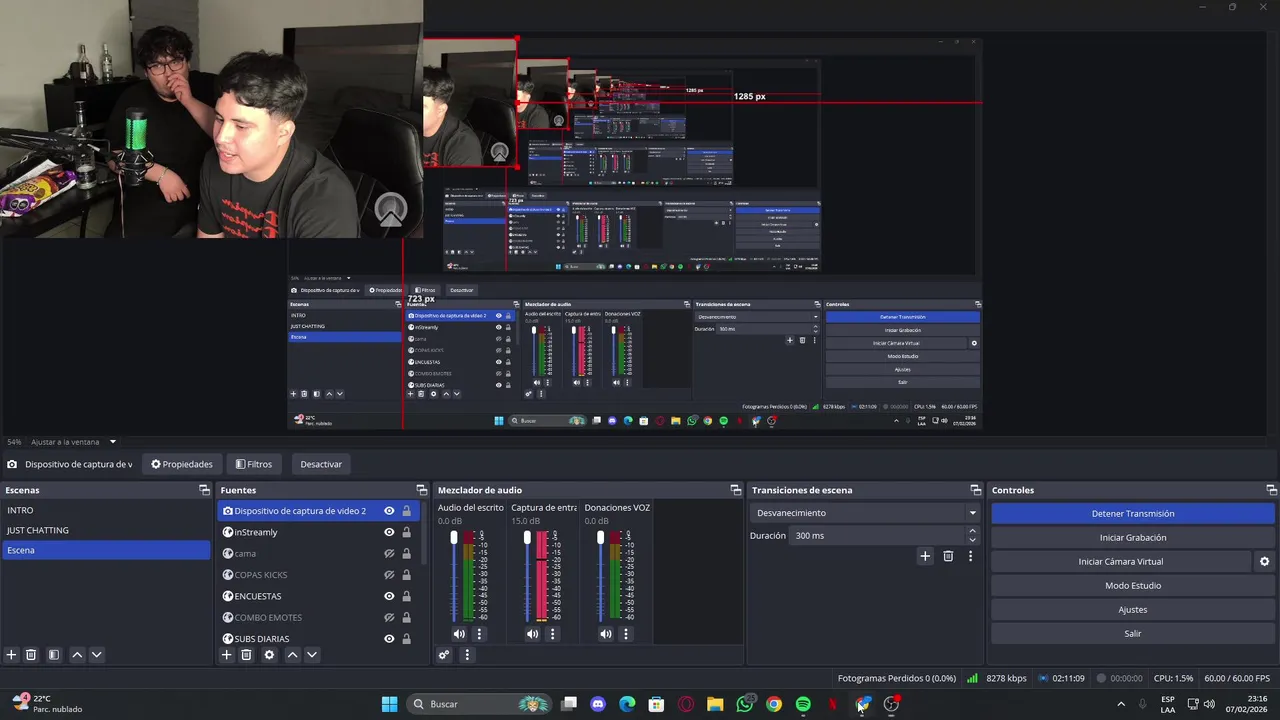
Task: Open Discord from the taskbar
Action: coord(598,704)
